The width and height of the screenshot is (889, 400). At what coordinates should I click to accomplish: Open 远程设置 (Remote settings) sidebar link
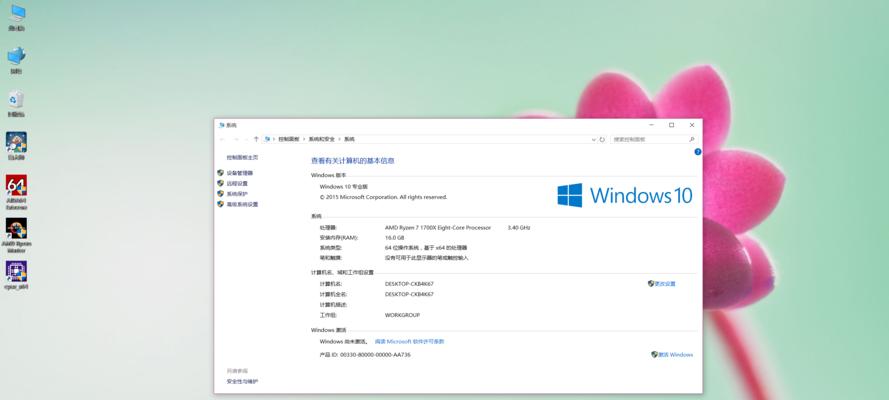[237, 184]
